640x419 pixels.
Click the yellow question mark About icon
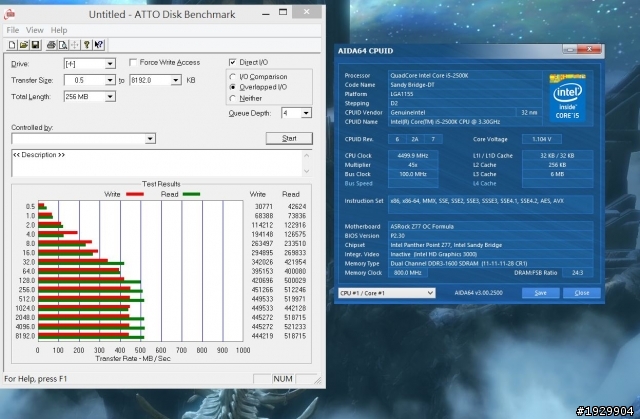[x=87, y=45]
